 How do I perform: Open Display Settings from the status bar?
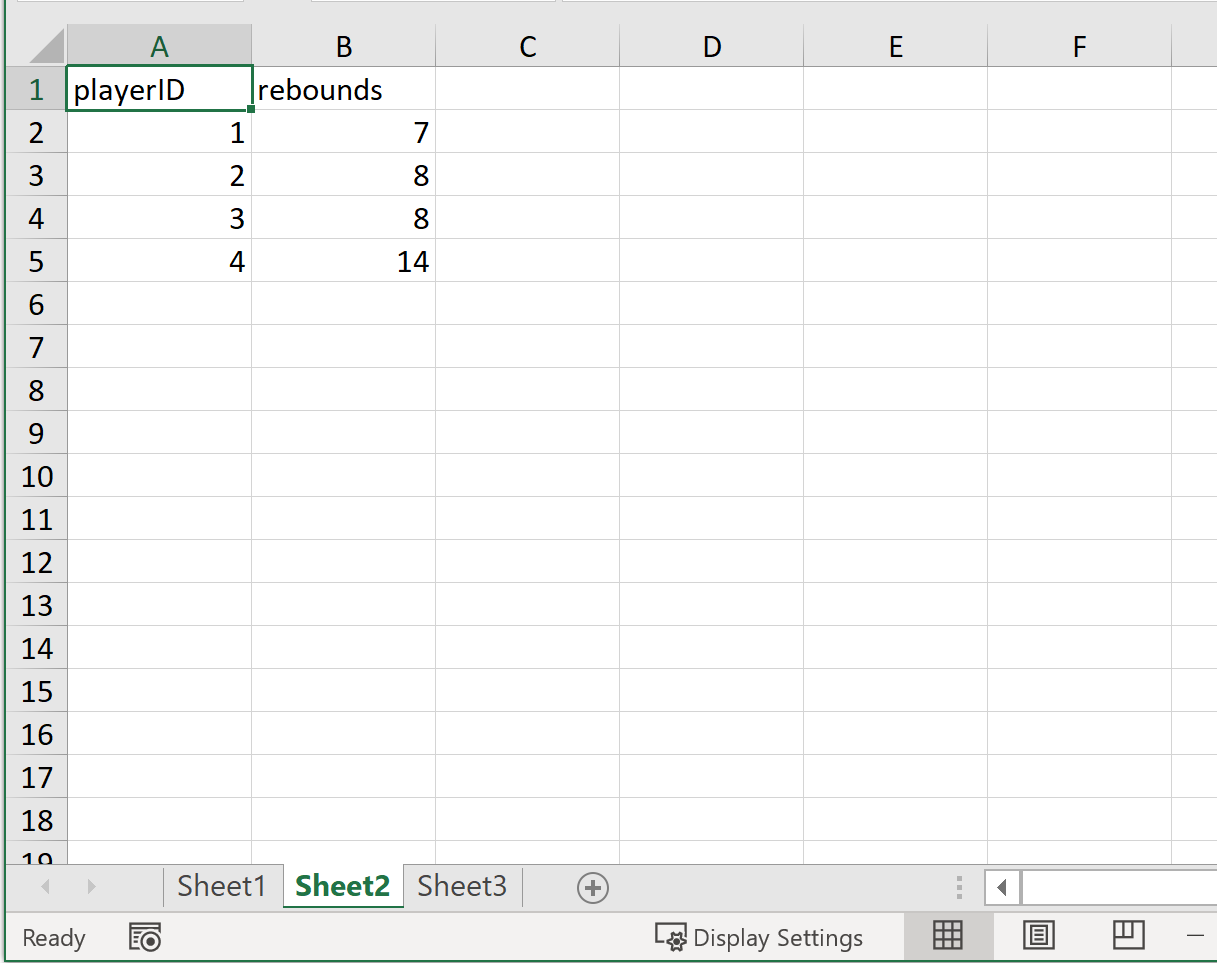[762, 937]
